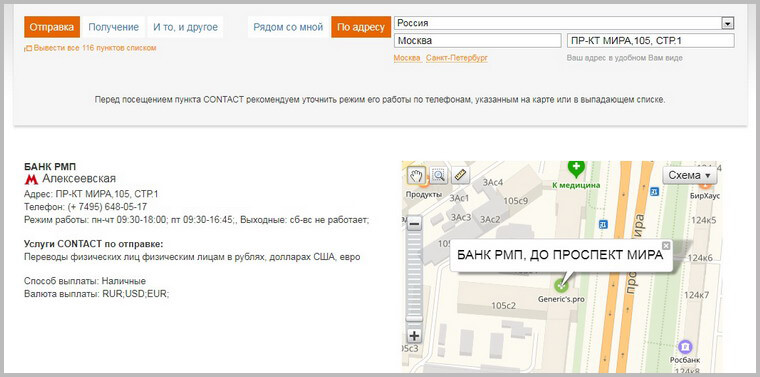Click the Режим работы schedule line

197,220
